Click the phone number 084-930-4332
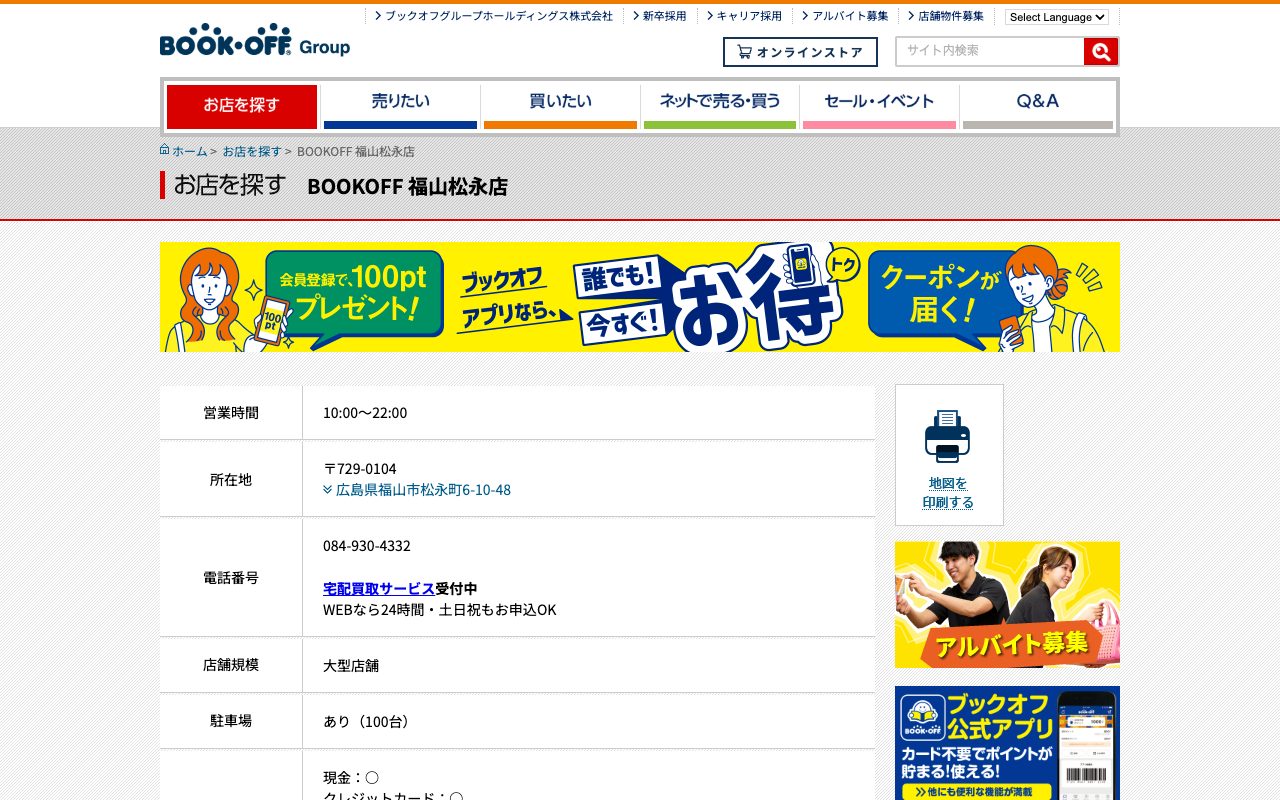The height and width of the screenshot is (800, 1280). (367, 546)
